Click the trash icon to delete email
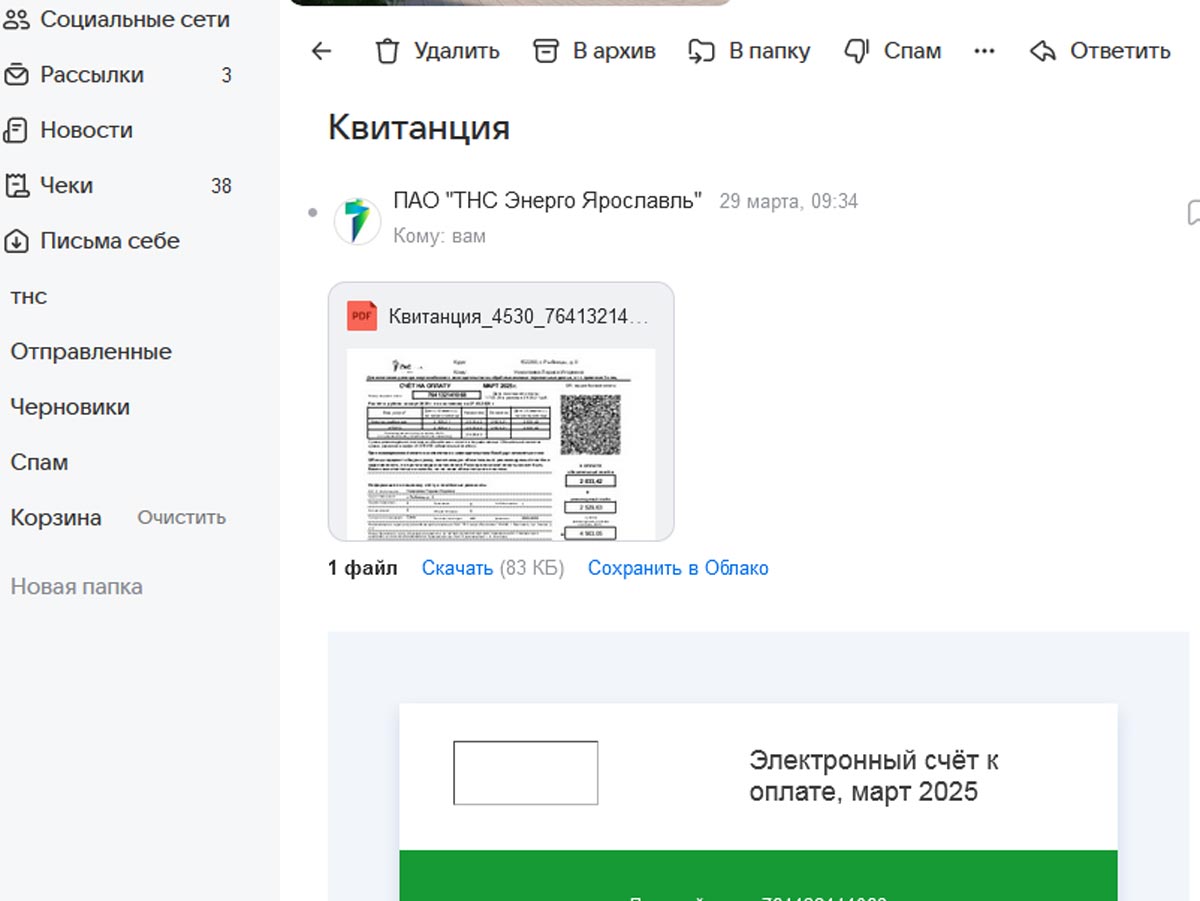 [387, 51]
